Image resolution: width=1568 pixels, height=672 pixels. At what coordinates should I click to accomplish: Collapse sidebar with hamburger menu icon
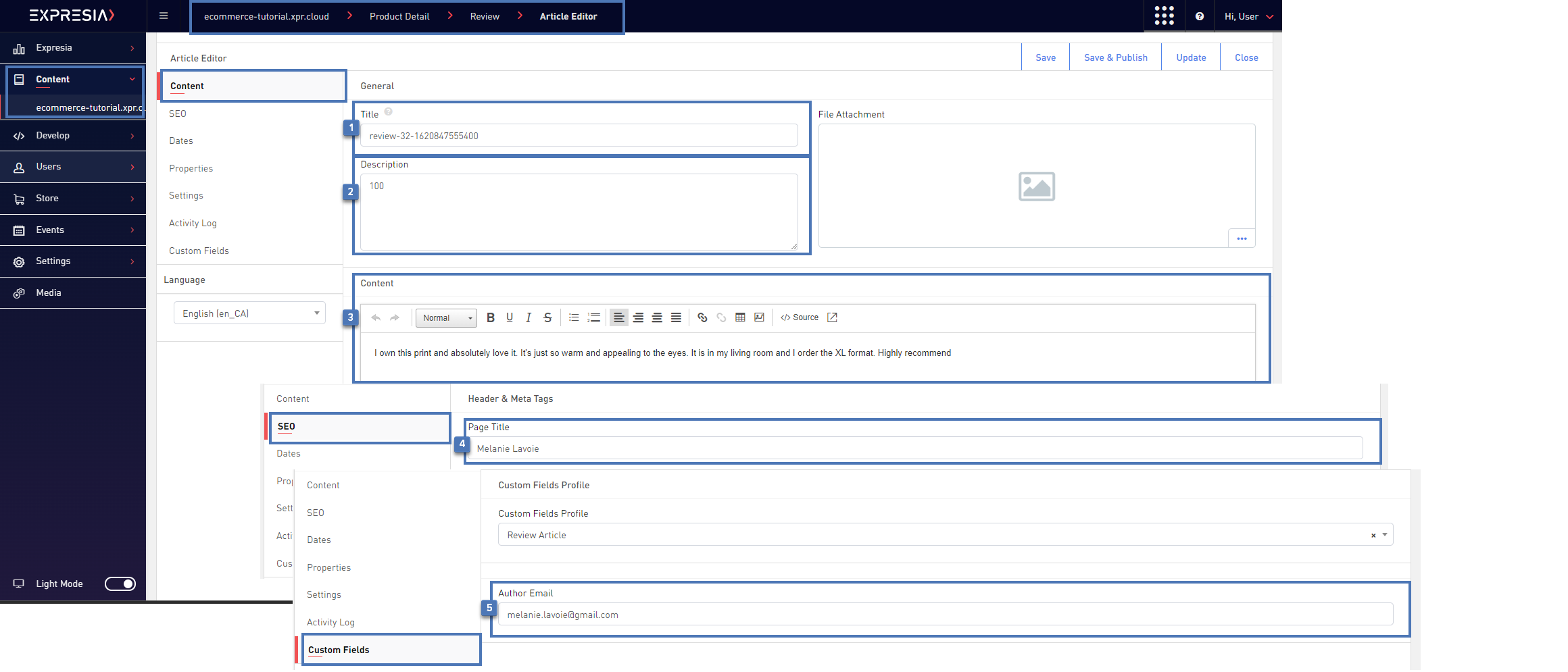point(164,16)
